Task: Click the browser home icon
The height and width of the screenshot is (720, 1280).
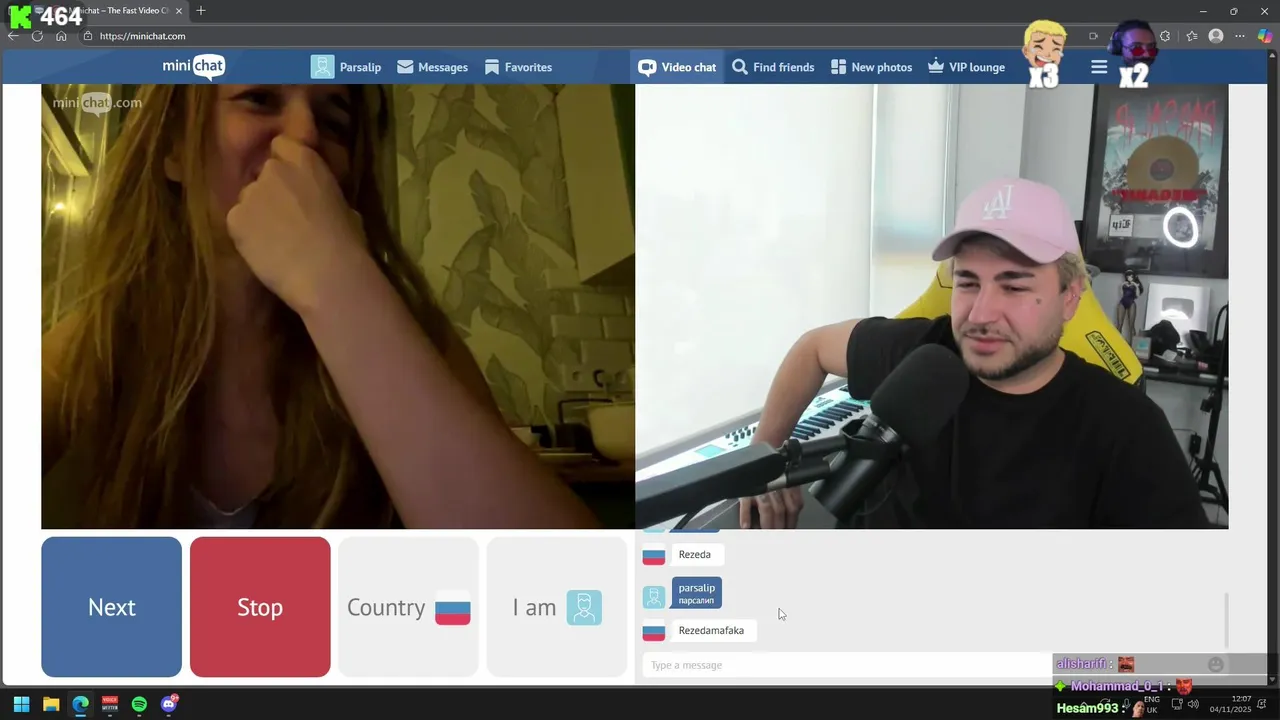Action: (61, 36)
